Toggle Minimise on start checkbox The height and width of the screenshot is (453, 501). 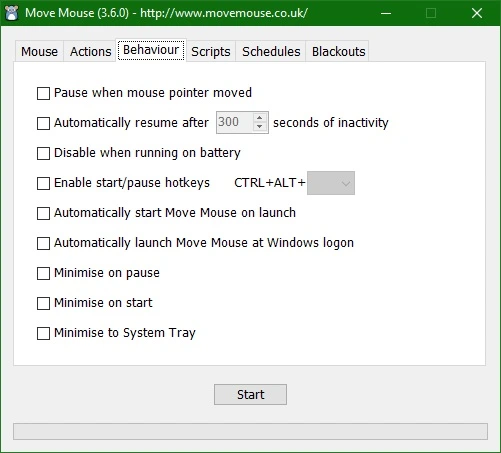pyautogui.click(x=43, y=303)
